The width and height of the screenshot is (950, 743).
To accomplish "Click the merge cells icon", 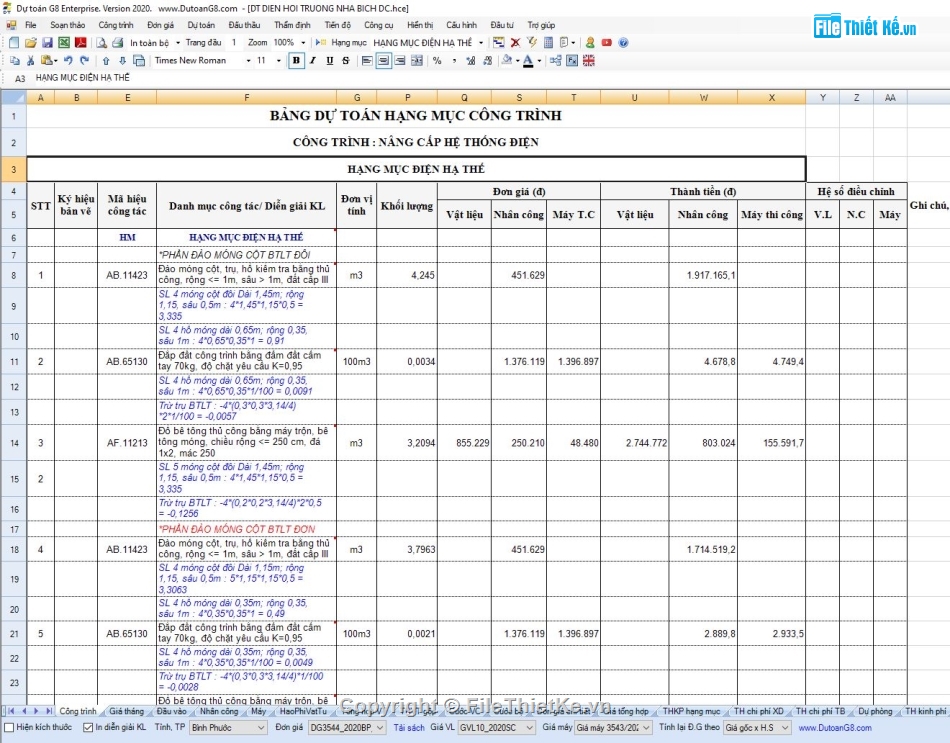I will (x=417, y=61).
